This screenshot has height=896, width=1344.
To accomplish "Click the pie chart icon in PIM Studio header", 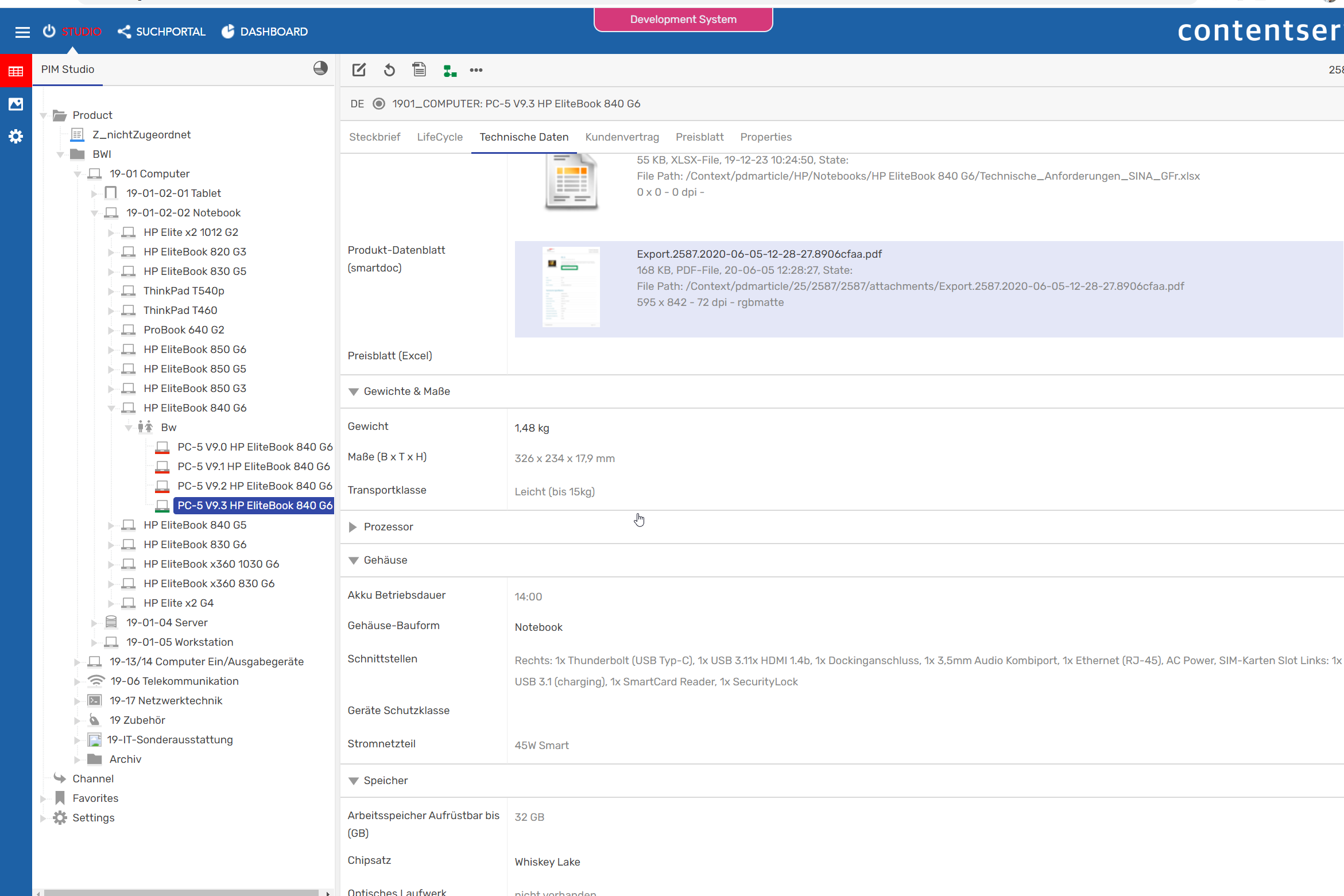I will click(x=320, y=68).
